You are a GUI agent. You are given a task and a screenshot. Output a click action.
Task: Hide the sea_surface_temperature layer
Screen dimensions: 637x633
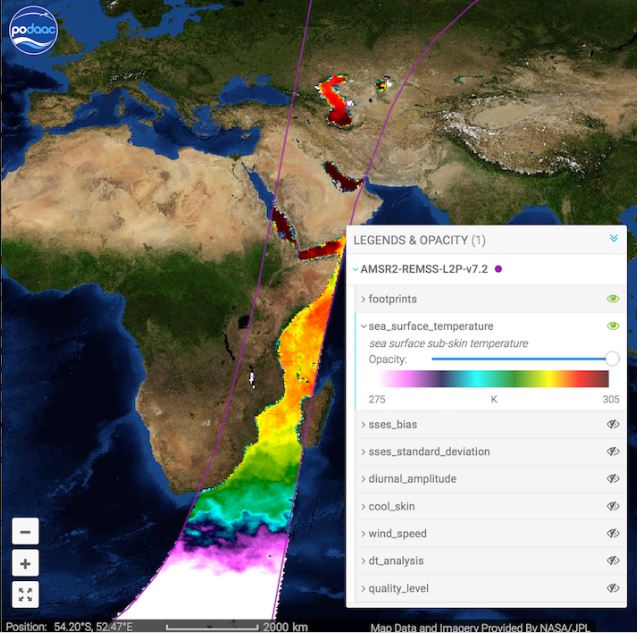[x=613, y=326]
